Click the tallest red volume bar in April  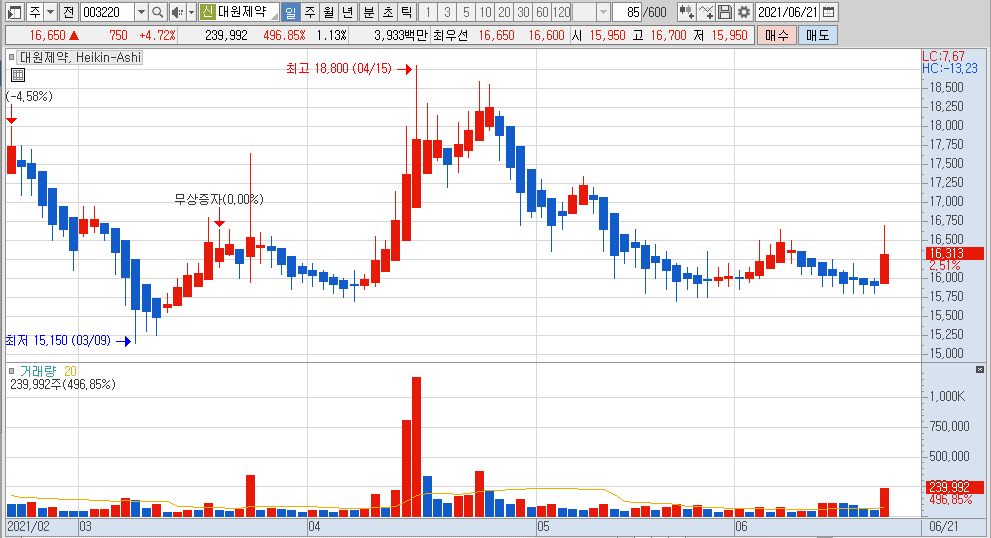[x=416, y=446]
